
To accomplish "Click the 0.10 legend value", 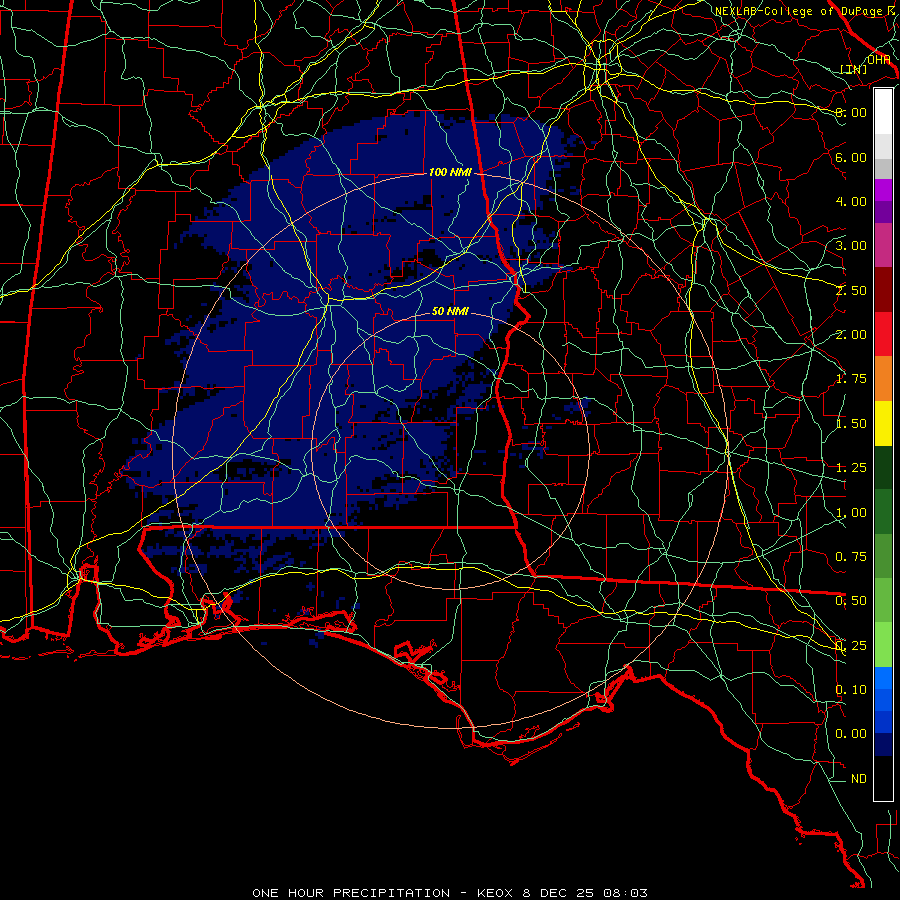I will pyautogui.click(x=851, y=690).
